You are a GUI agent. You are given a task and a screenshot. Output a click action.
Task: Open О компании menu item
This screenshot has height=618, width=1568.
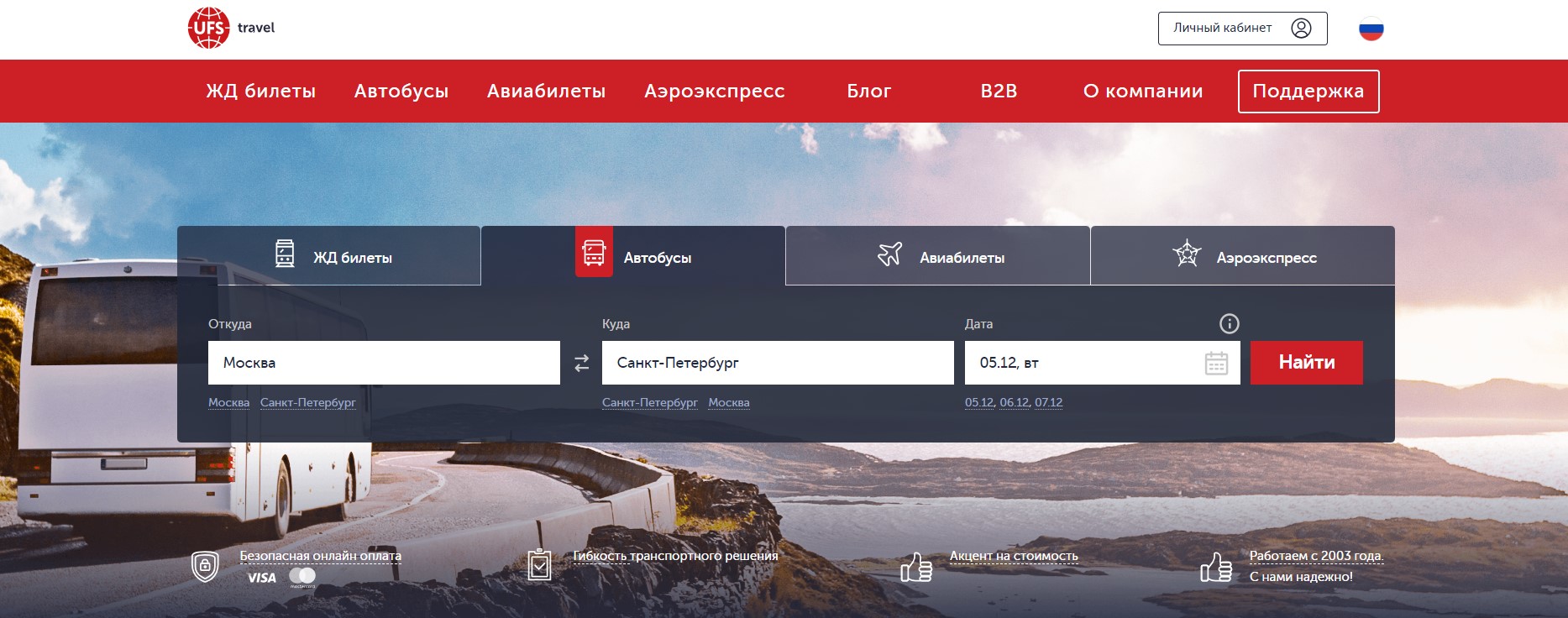pyautogui.click(x=1143, y=91)
